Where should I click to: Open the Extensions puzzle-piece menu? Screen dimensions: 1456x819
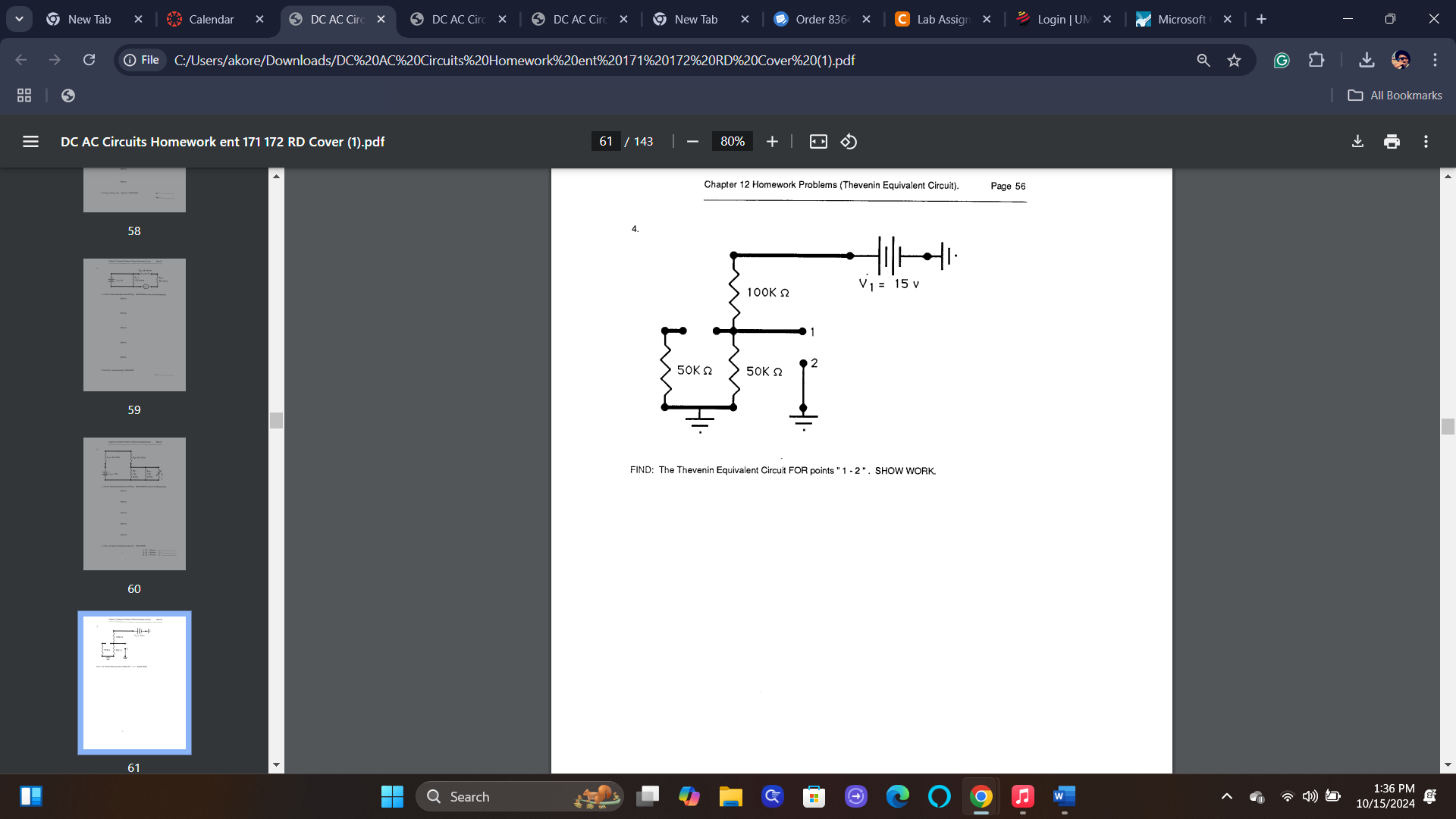(x=1317, y=60)
